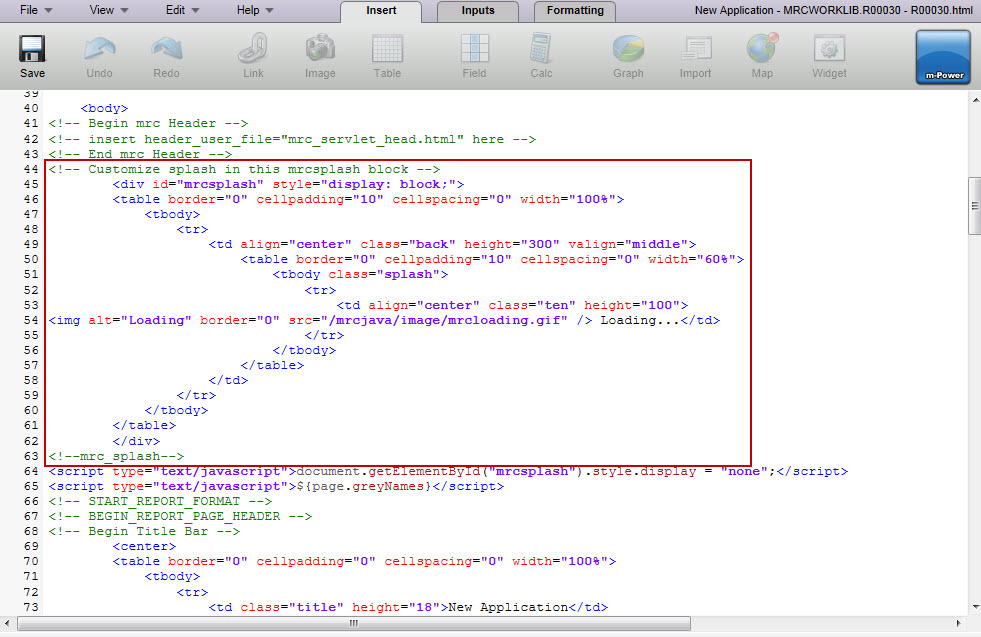Click the "<body>" tag on line 40

point(104,108)
